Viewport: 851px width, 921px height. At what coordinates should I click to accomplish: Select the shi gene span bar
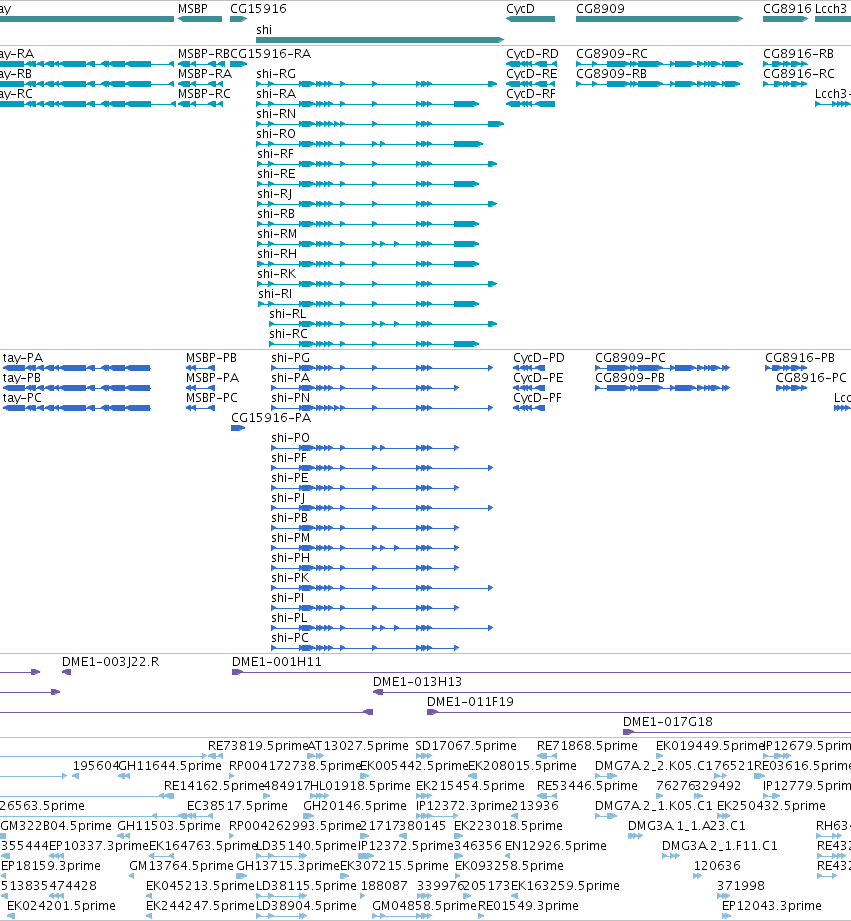tap(380, 40)
